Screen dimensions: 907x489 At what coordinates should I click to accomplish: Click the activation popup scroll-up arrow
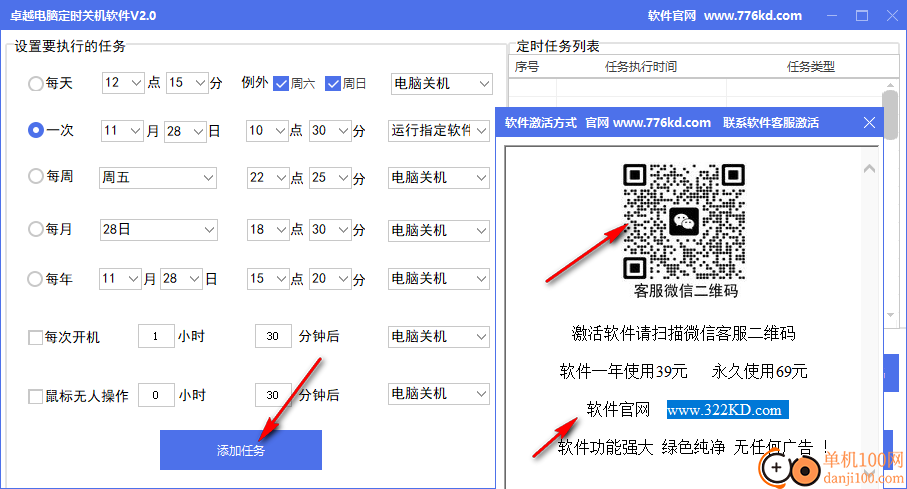click(869, 169)
